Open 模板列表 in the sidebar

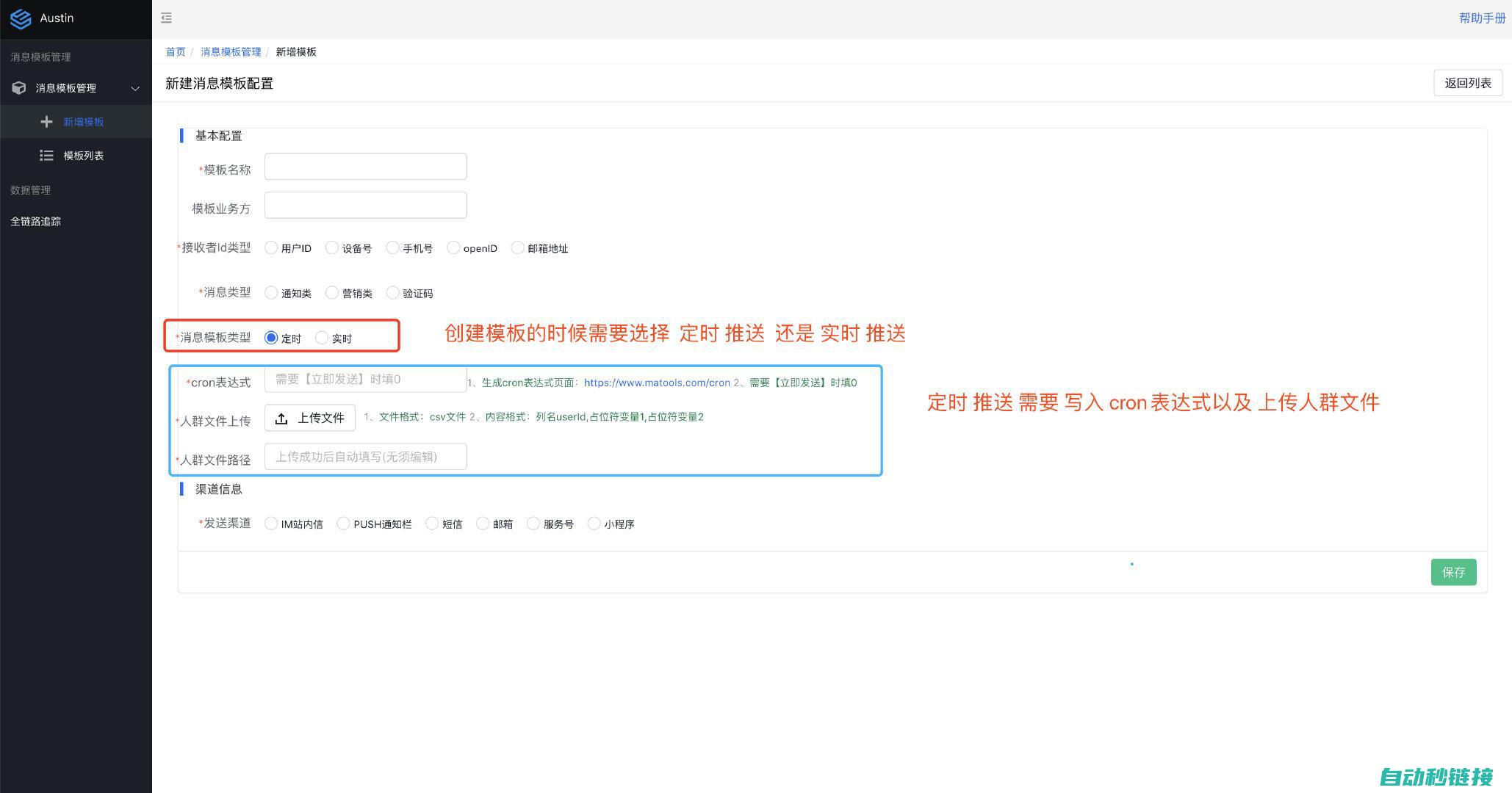tap(84, 156)
